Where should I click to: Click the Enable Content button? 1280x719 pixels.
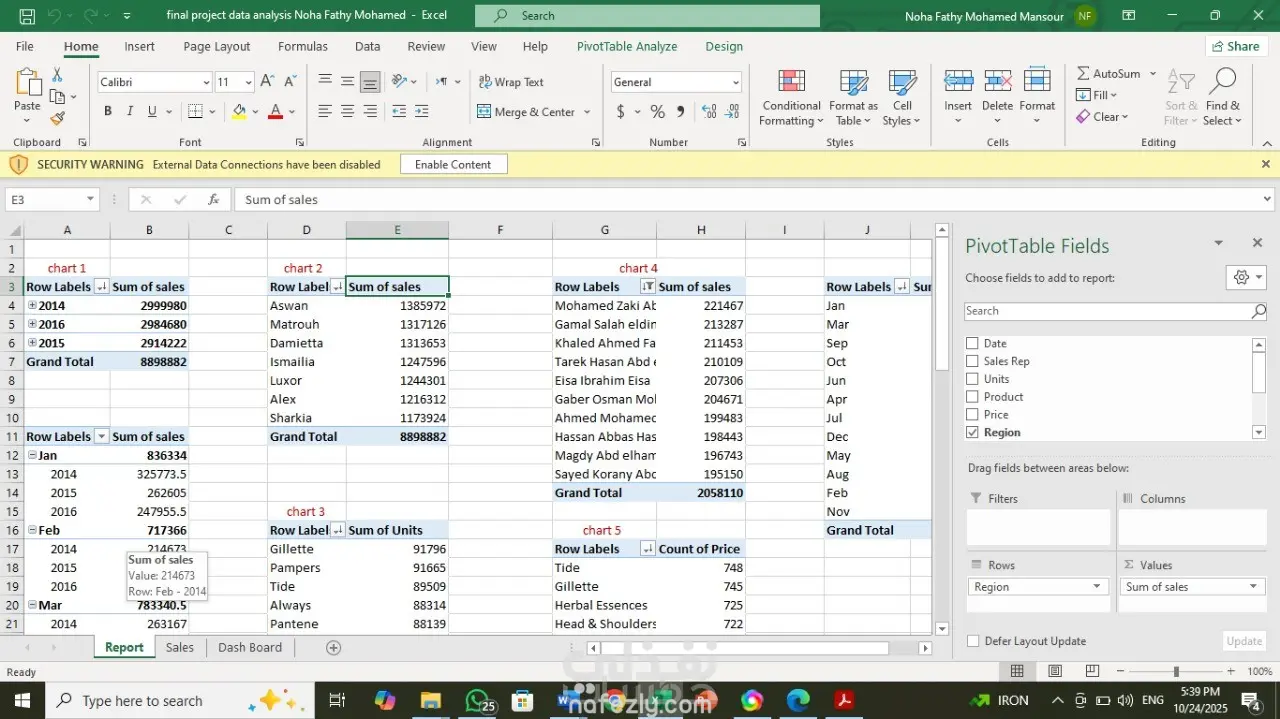click(453, 164)
